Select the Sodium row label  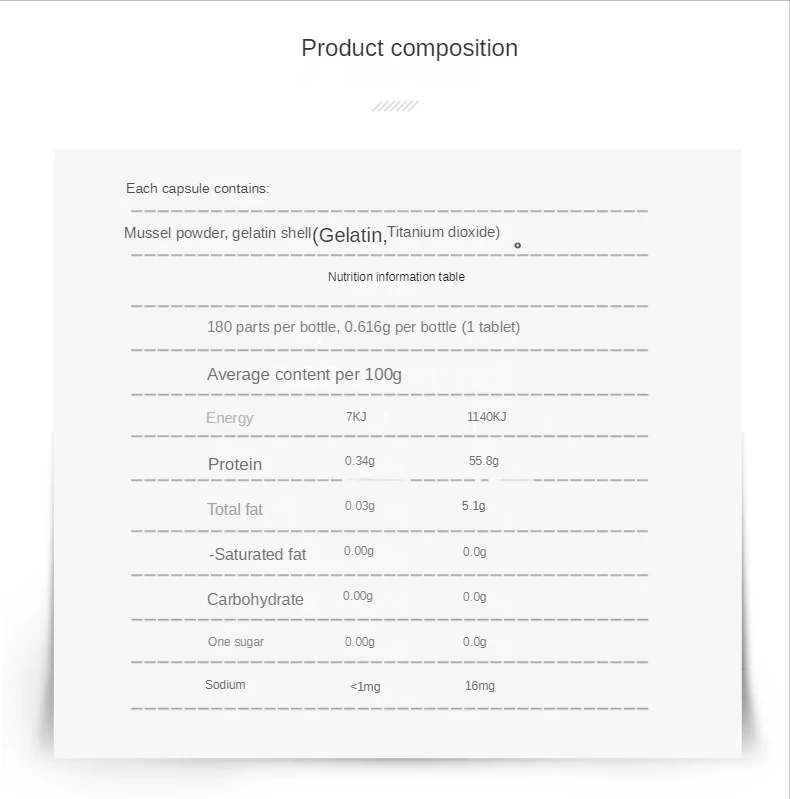click(225, 685)
